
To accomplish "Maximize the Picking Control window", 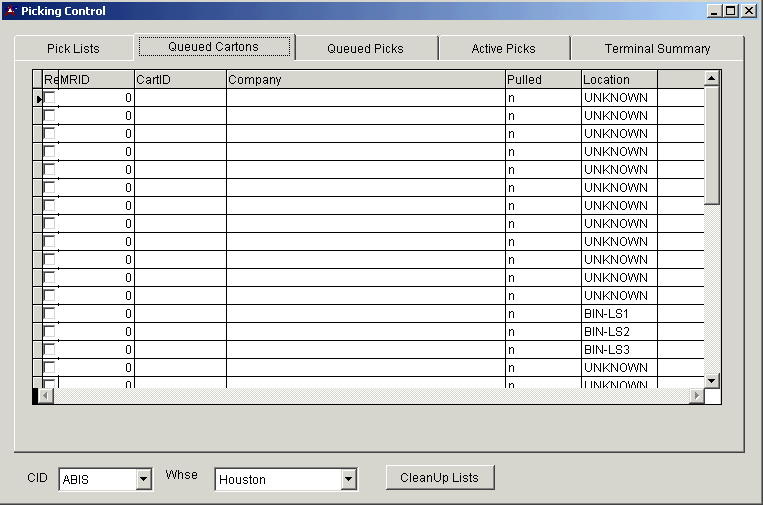I will 732,11.
